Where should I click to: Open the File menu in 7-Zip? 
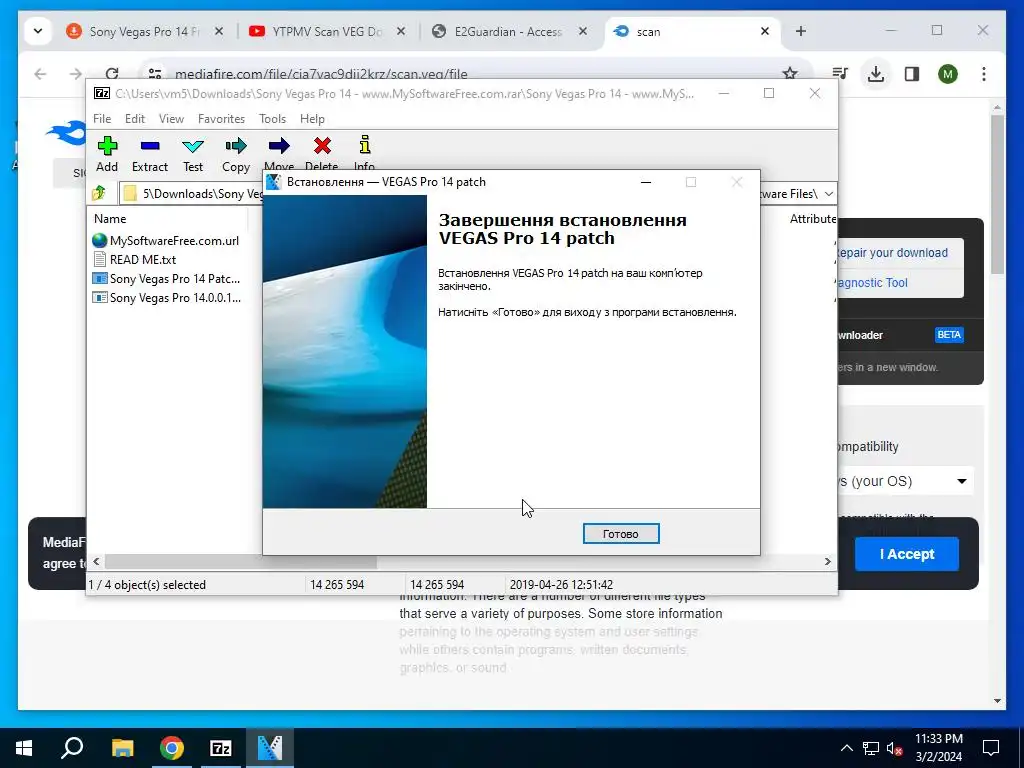point(102,119)
